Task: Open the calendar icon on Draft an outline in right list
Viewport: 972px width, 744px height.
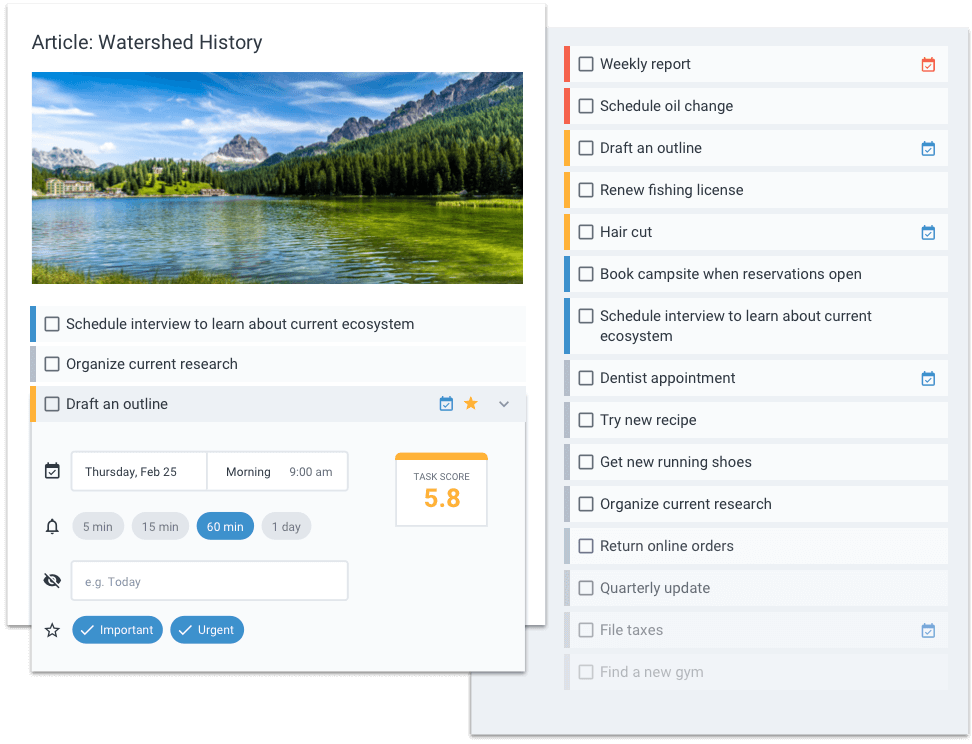Action: [x=928, y=148]
